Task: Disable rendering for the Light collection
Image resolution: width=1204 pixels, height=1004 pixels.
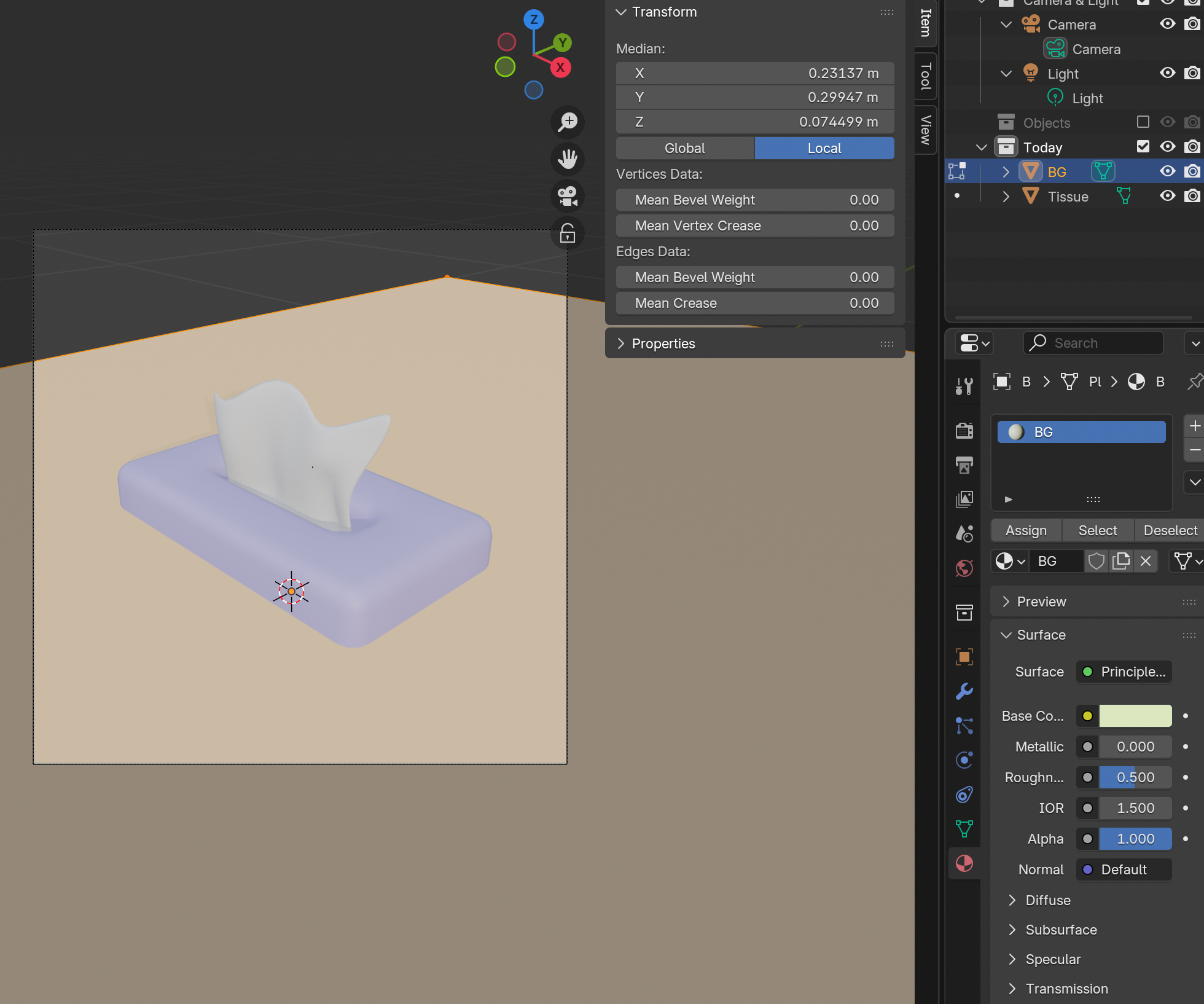Action: click(x=1192, y=73)
